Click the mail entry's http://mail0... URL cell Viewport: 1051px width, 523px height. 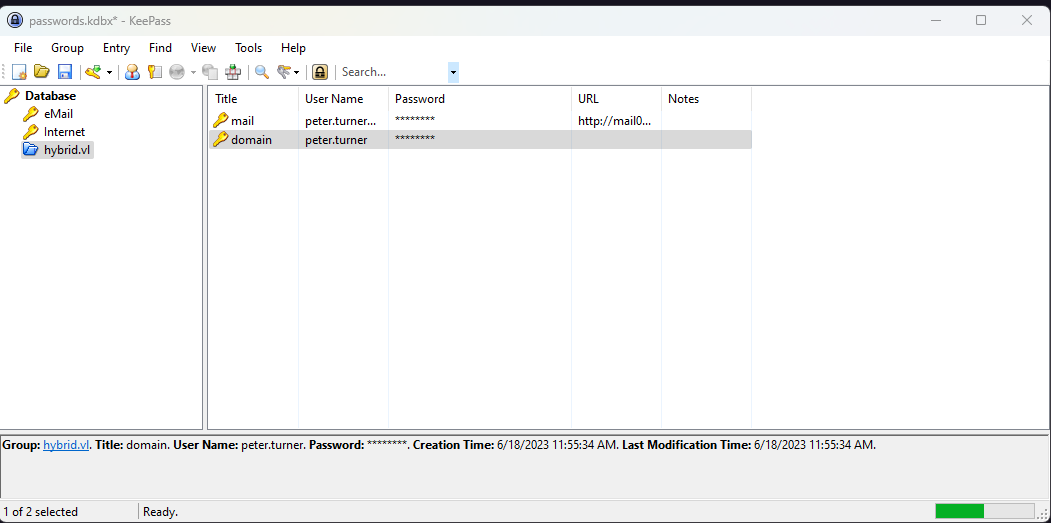click(x=615, y=121)
